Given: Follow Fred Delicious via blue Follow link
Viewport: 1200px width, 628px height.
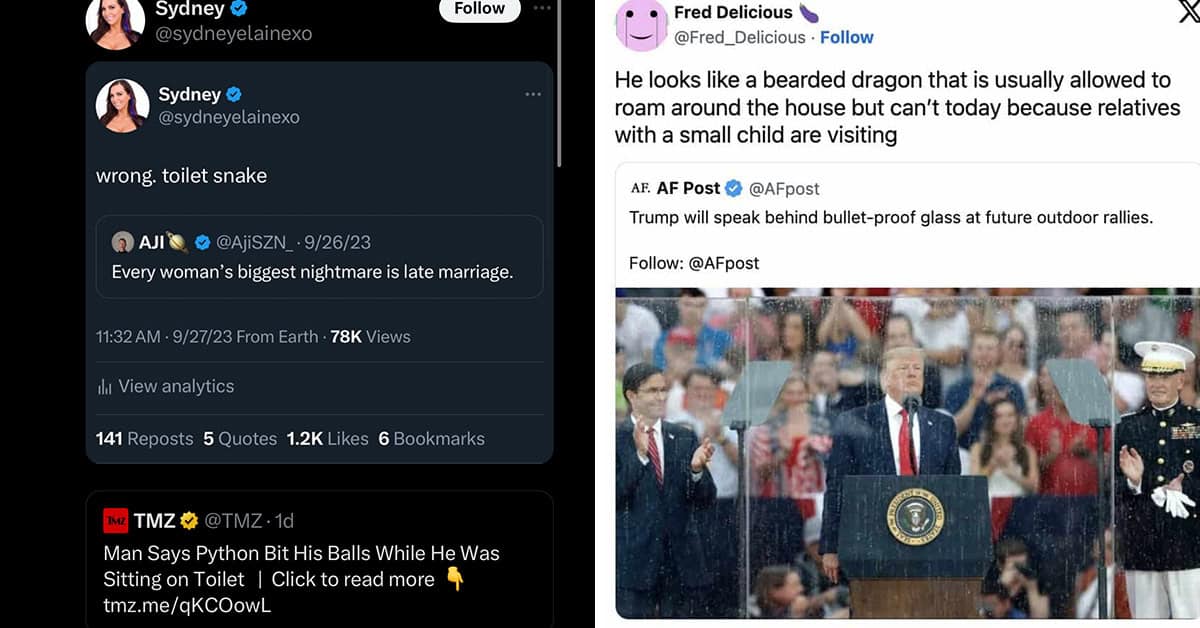Looking at the screenshot, I should 847,37.
